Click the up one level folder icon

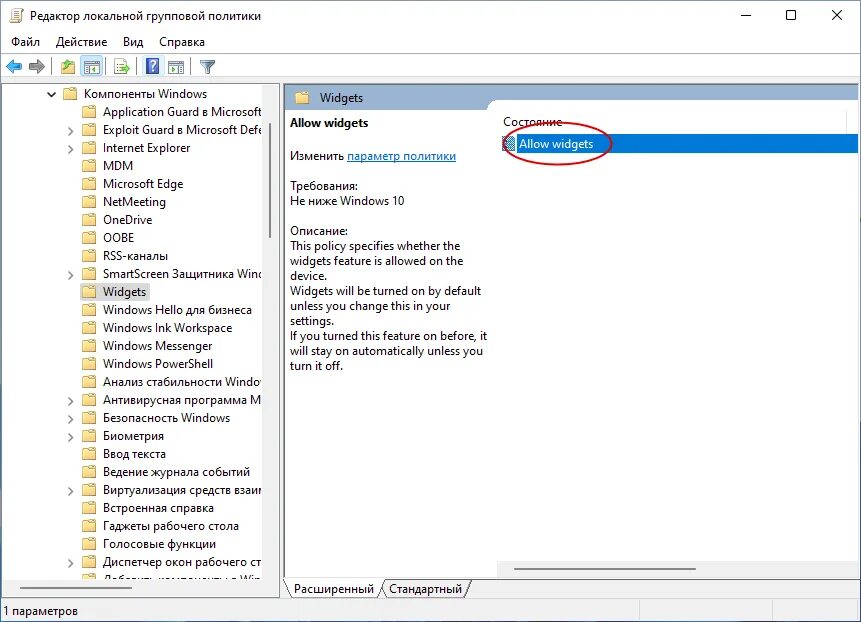(68, 67)
